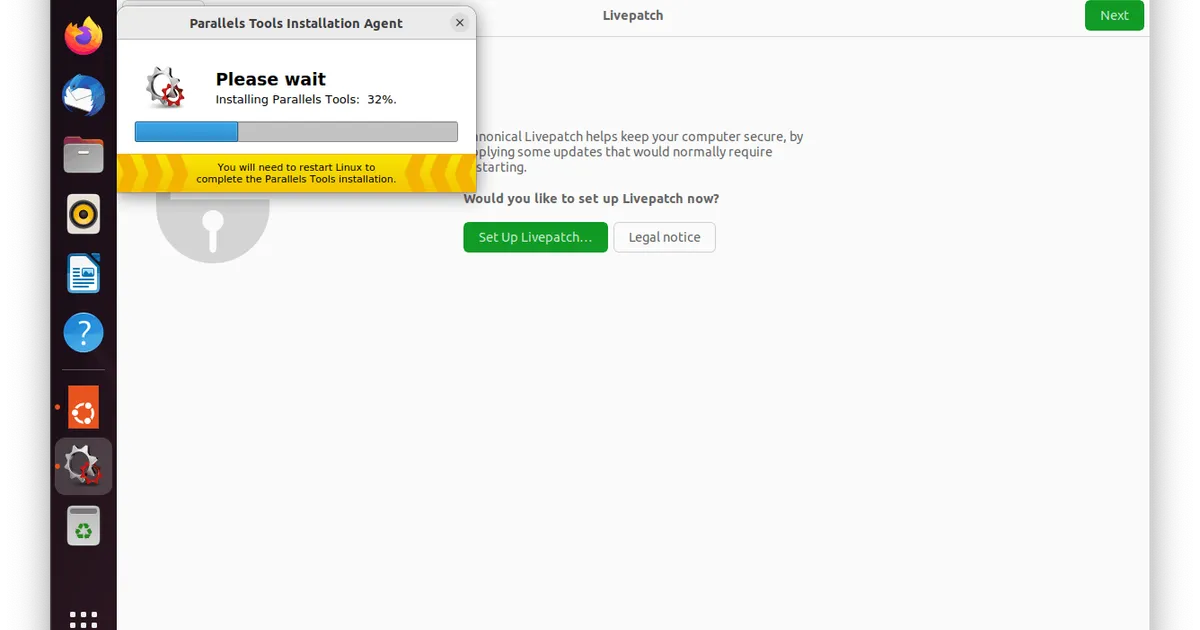
Task: Click the Next button
Action: click(x=1114, y=15)
